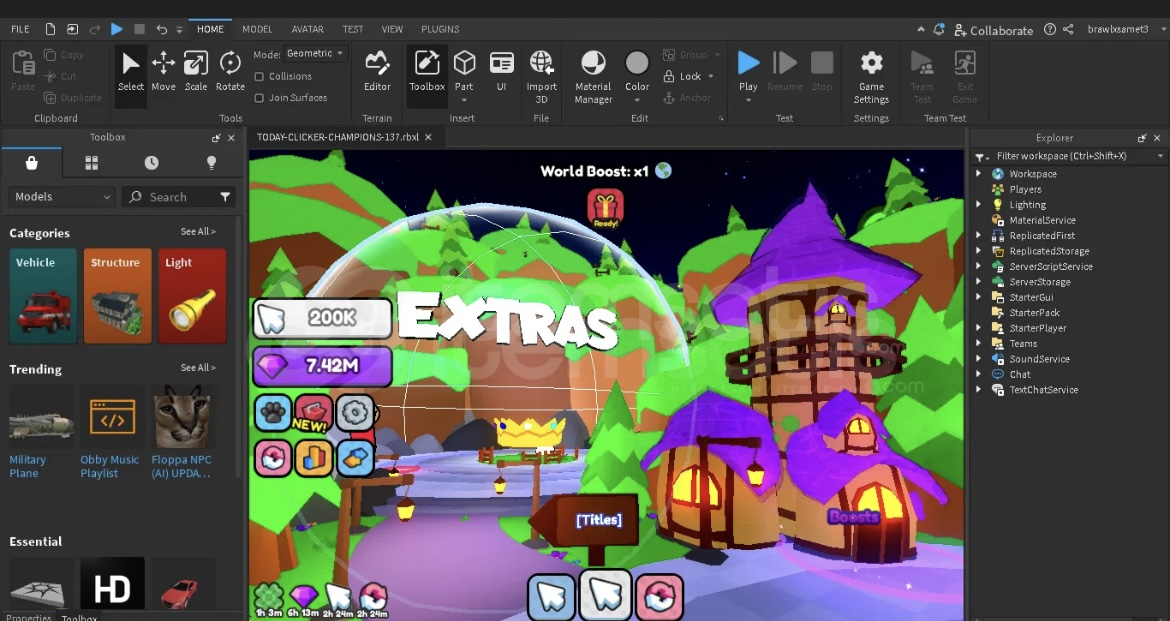The width and height of the screenshot is (1170, 621).
Task: Activate the Move tool
Action: click(163, 72)
